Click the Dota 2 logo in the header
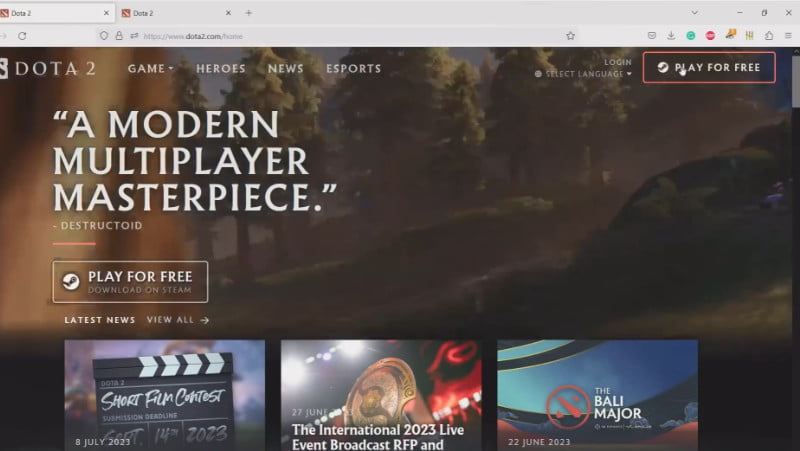Viewport: 800px width, 451px height. [48, 68]
